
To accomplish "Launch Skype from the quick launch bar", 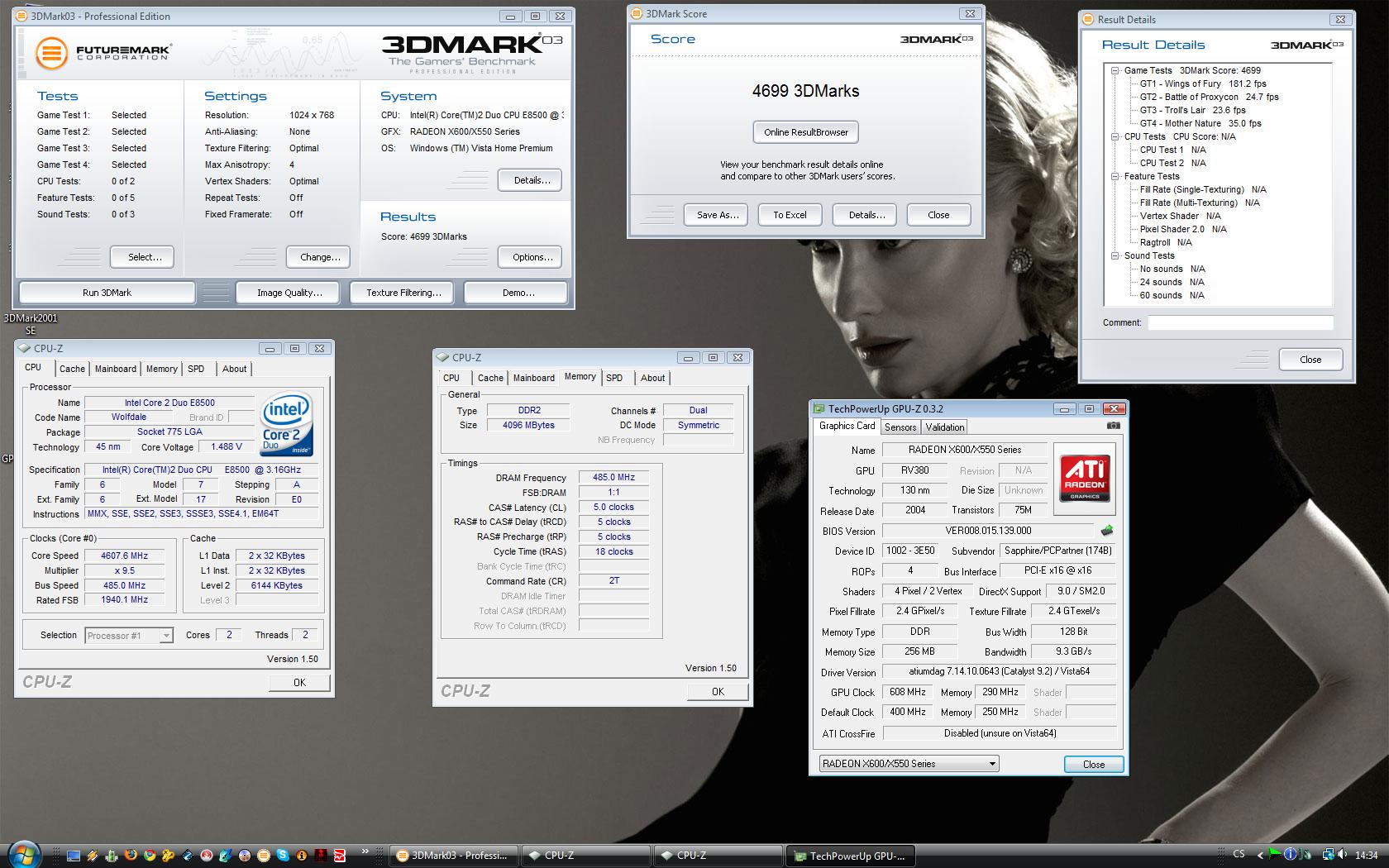I will point(283,855).
